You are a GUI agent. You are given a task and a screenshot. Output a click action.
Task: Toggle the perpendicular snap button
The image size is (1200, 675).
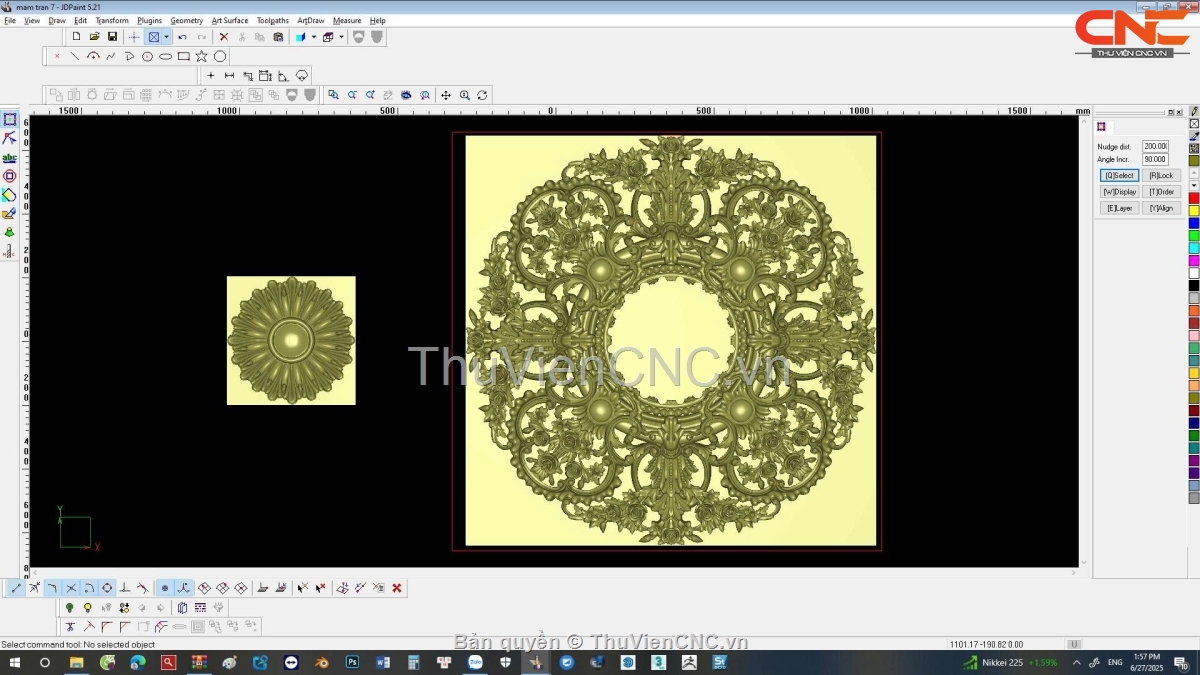pos(125,588)
